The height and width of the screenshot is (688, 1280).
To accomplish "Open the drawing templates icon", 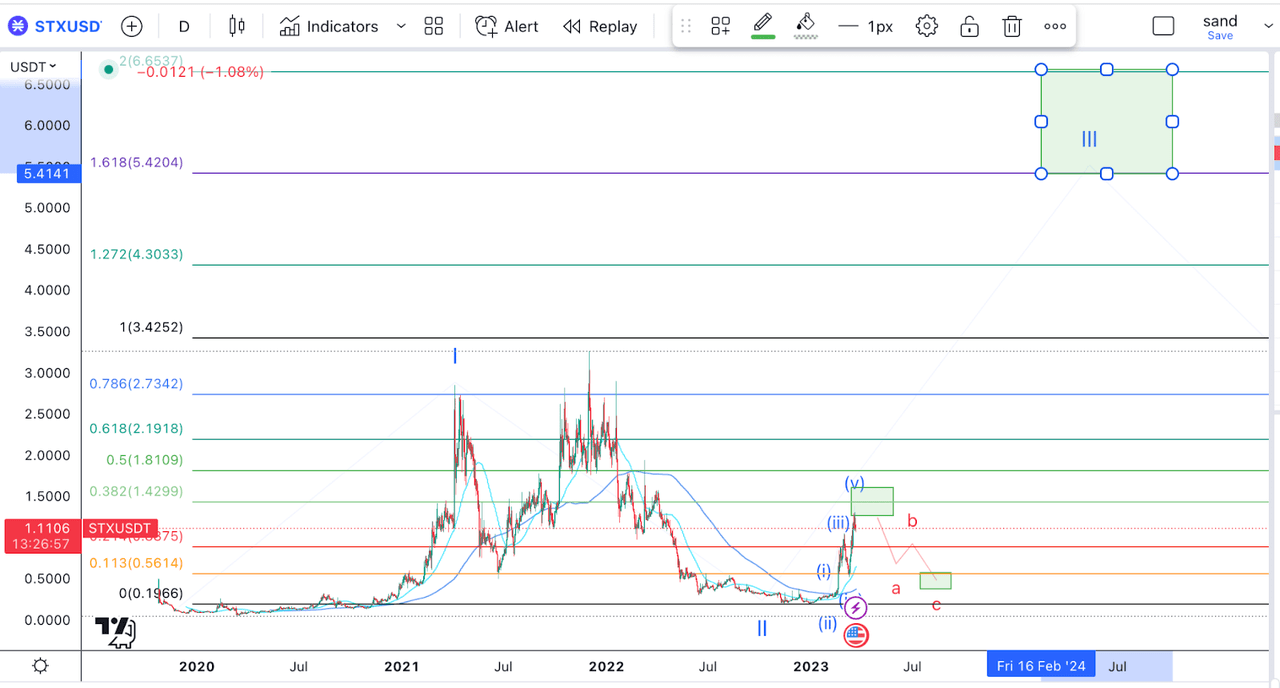I will point(720,26).
